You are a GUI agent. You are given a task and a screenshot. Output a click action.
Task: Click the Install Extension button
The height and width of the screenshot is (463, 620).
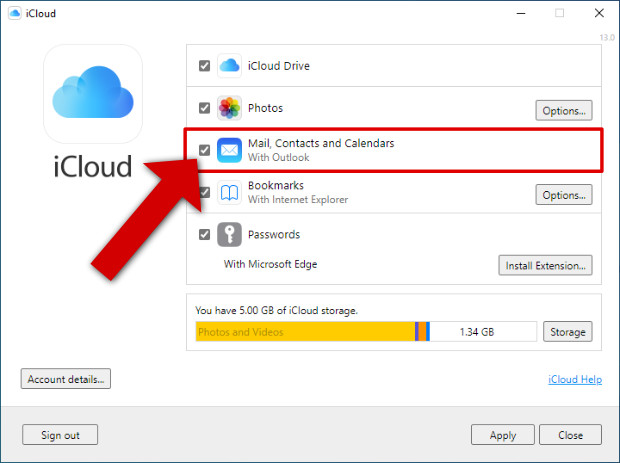(545, 265)
